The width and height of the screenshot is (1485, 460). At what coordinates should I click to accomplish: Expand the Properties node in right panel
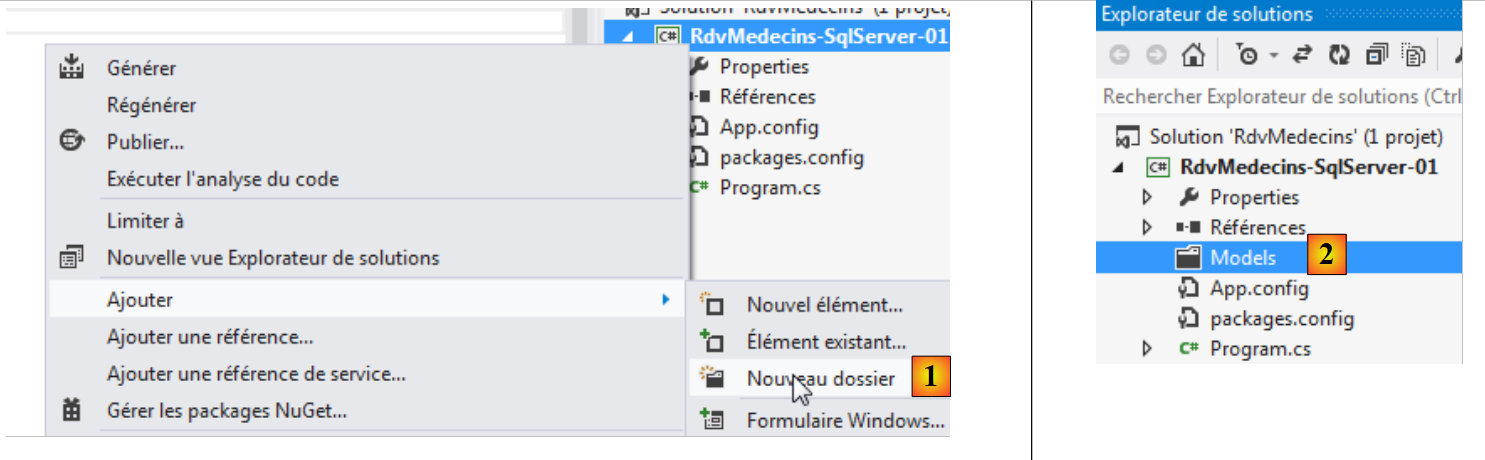point(1147,198)
